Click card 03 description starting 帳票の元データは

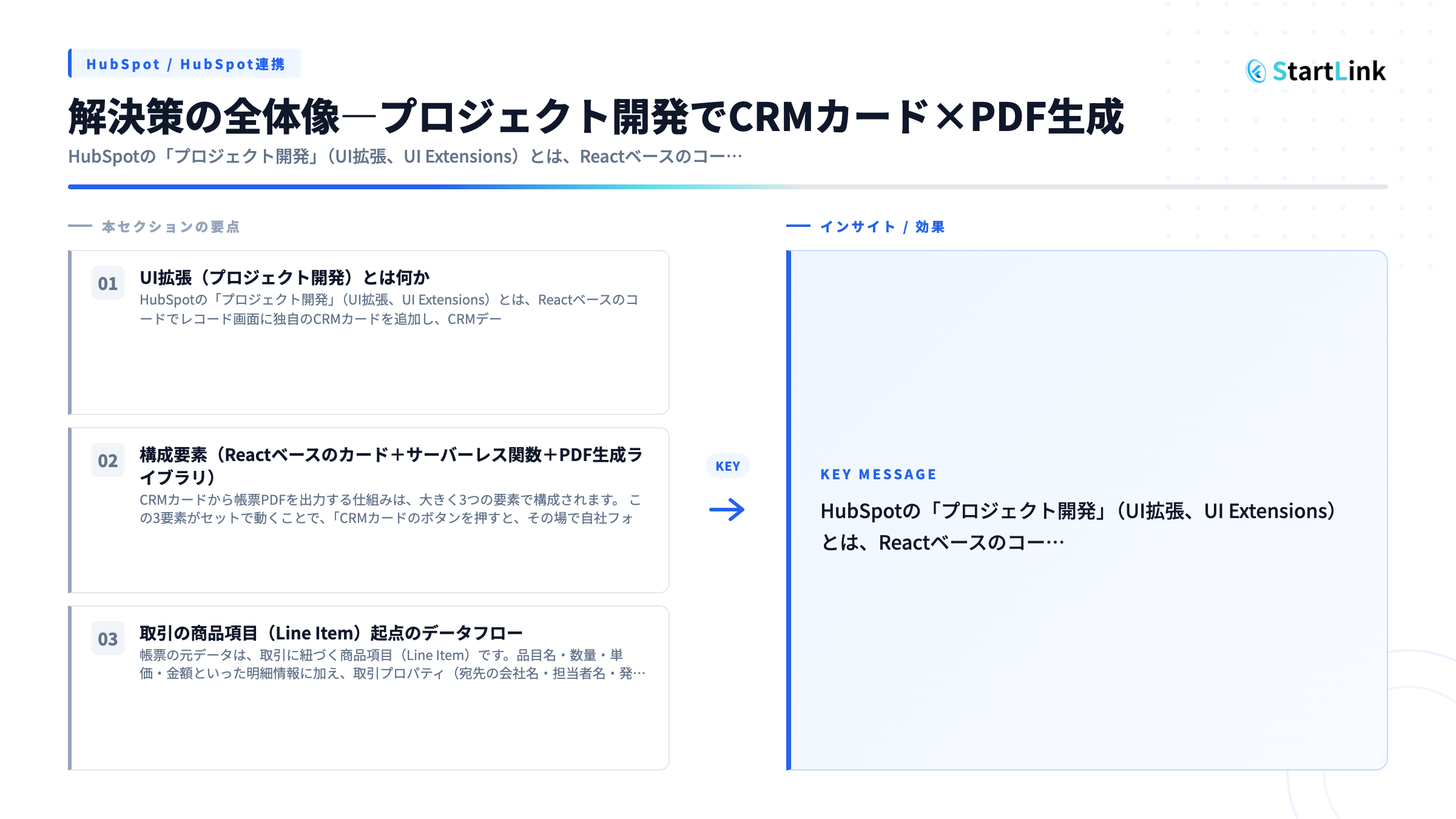click(393, 664)
